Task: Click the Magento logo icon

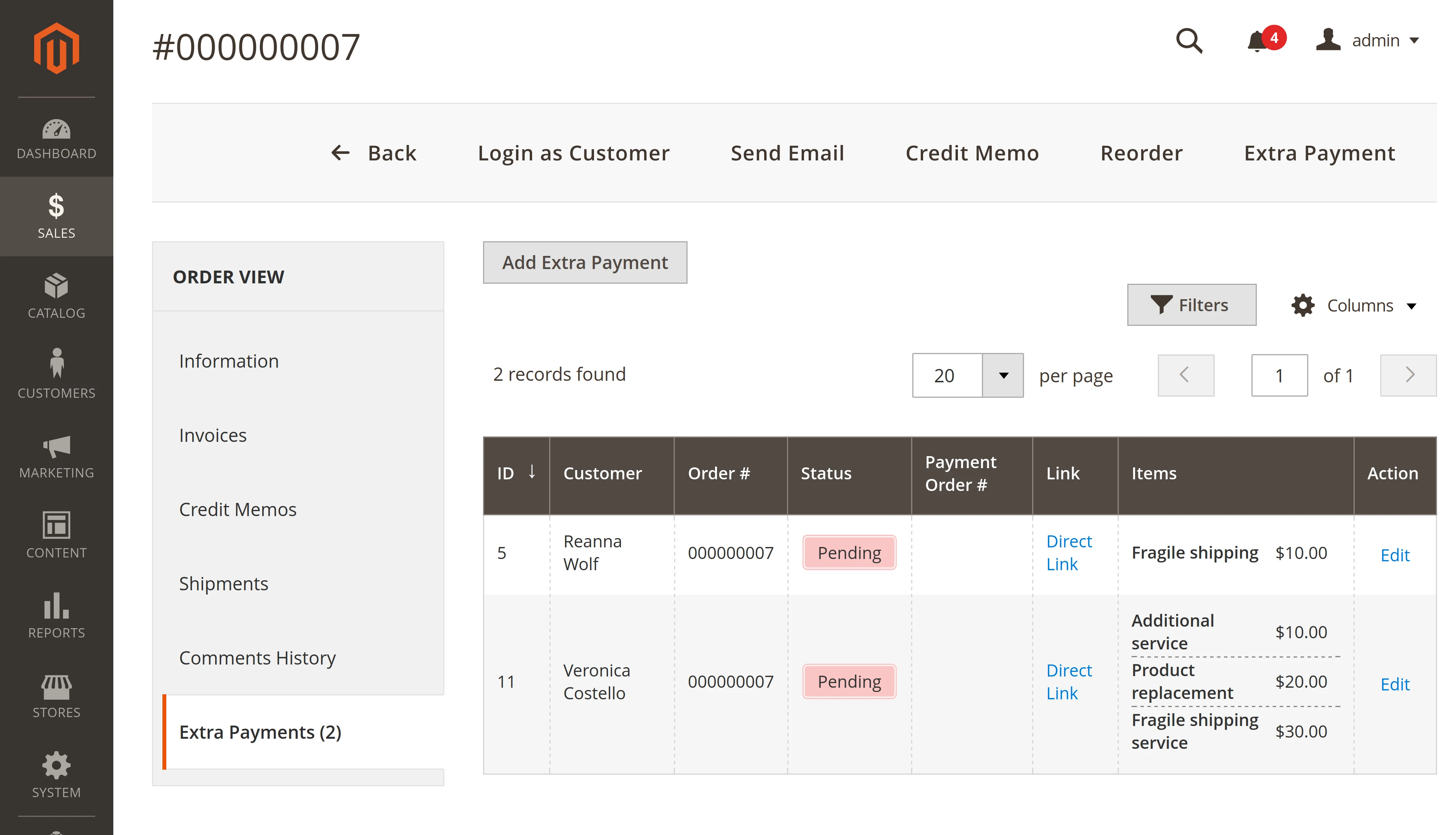Action: pyautogui.click(x=56, y=48)
